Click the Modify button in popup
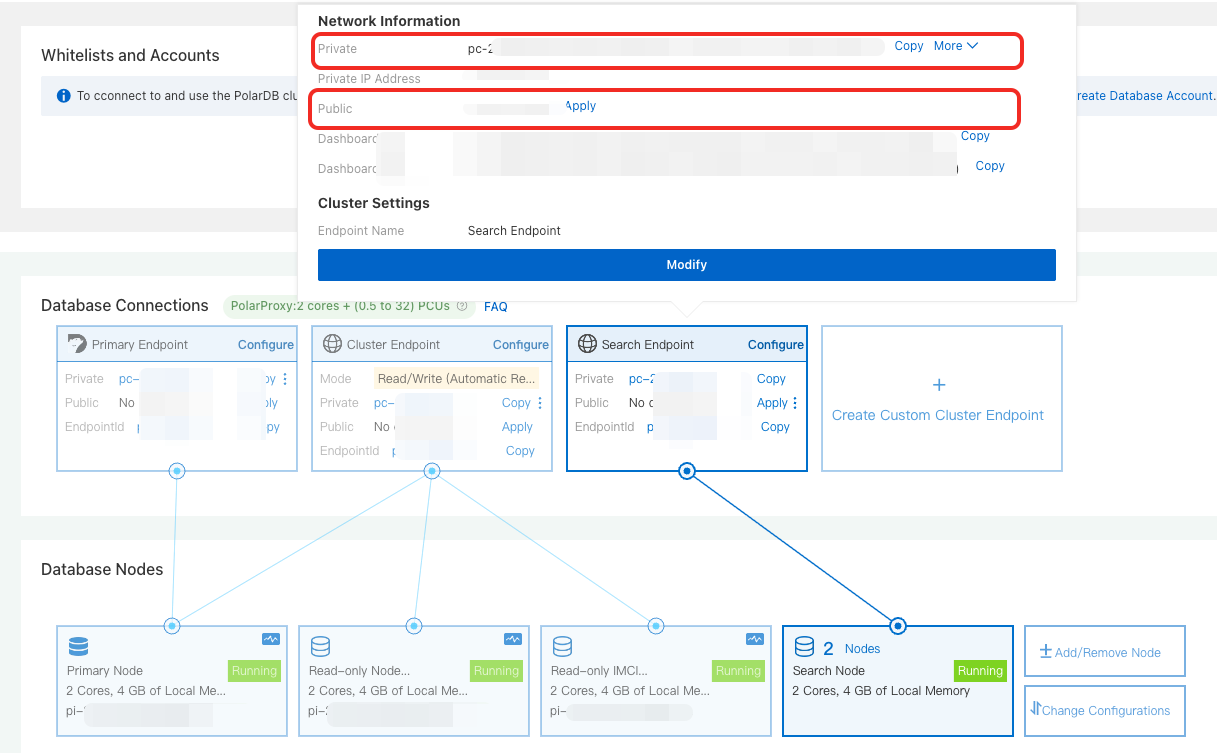The image size is (1217, 753). (687, 265)
